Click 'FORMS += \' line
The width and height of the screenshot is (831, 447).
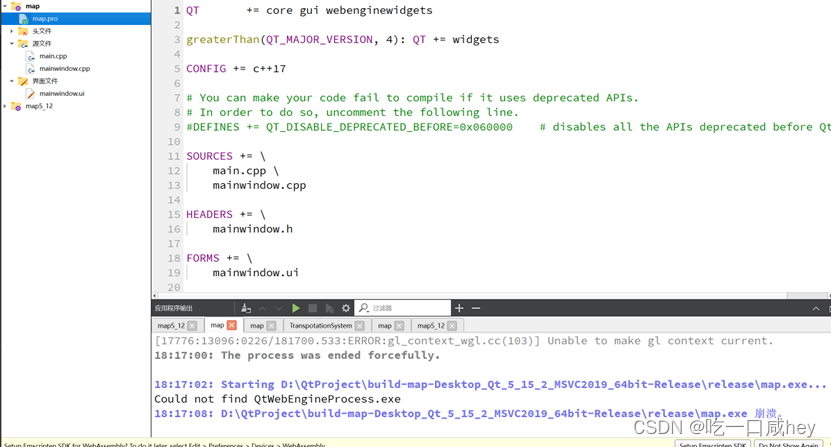[219, 258]
